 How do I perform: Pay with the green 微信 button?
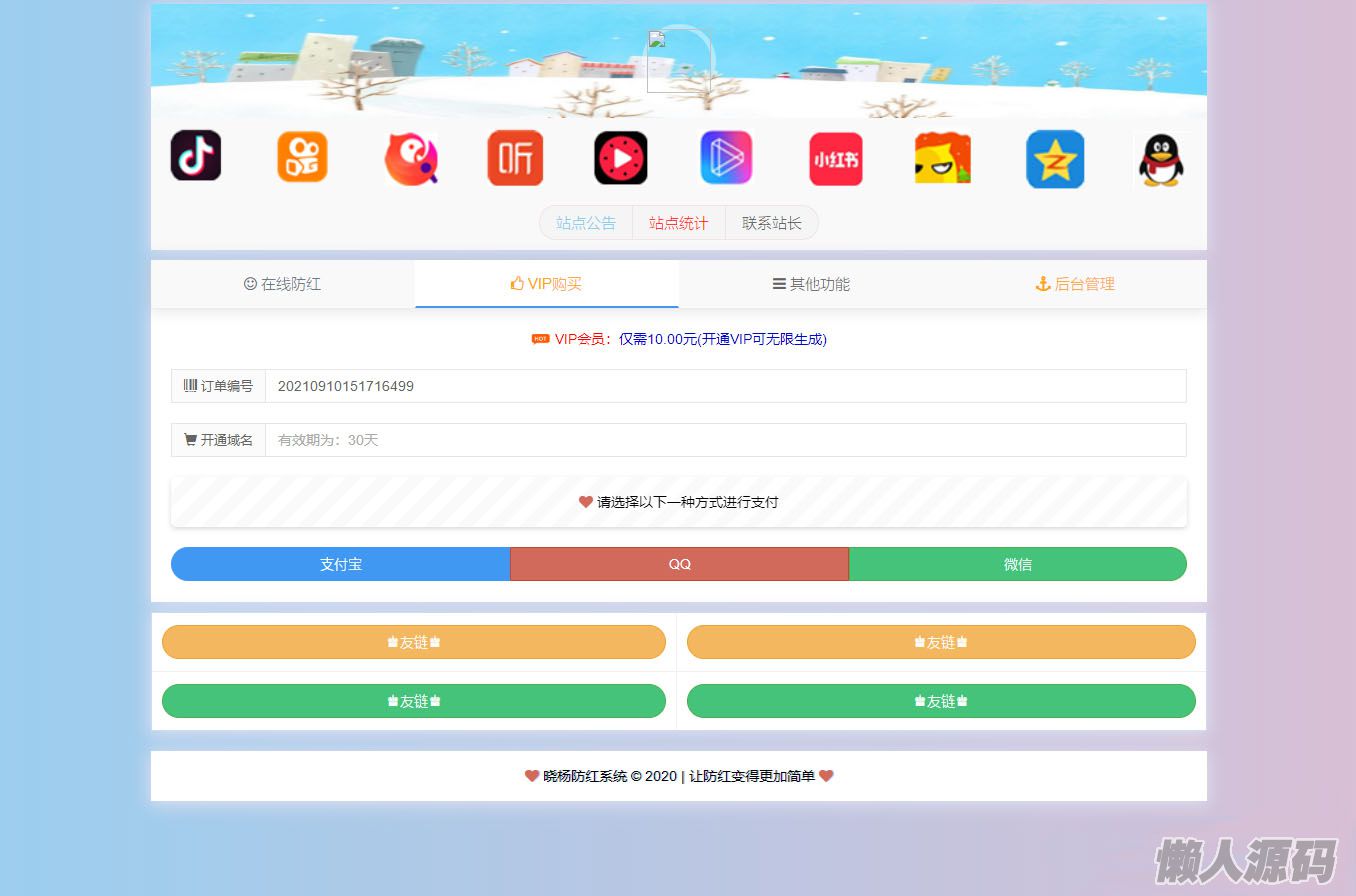[1018, 564]
